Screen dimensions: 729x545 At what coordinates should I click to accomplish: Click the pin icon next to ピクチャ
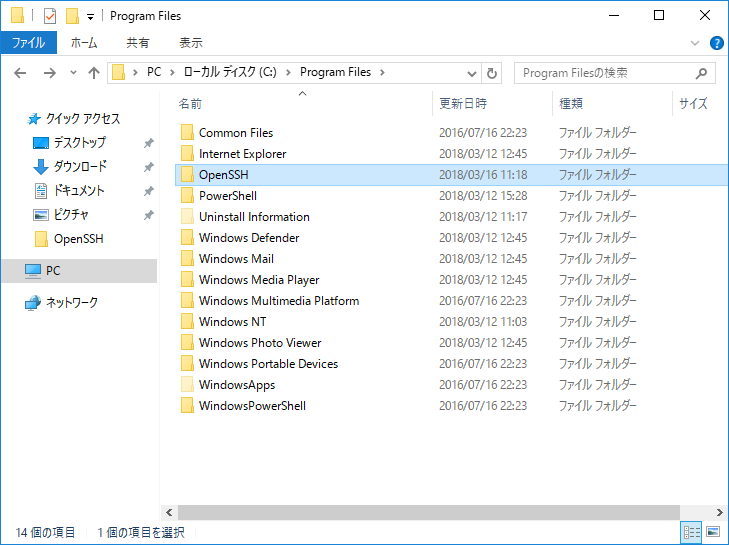pos(149,215)
